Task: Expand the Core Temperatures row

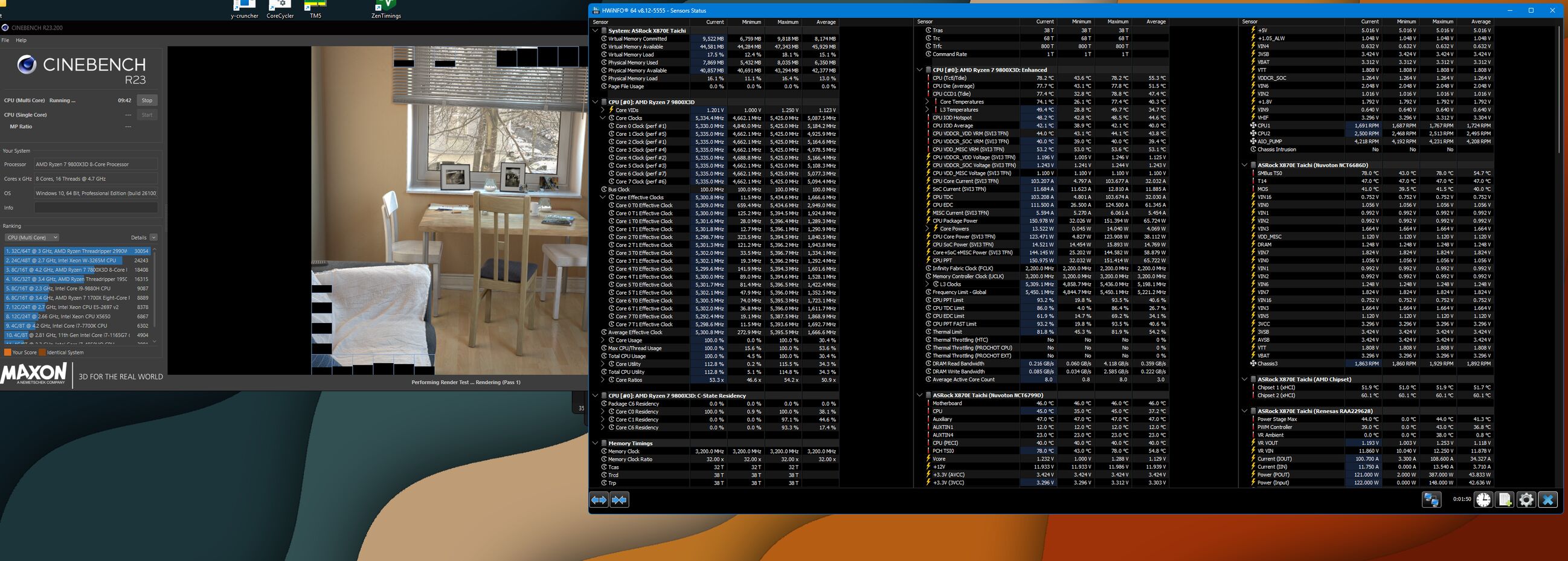Action: coord(928,101)
